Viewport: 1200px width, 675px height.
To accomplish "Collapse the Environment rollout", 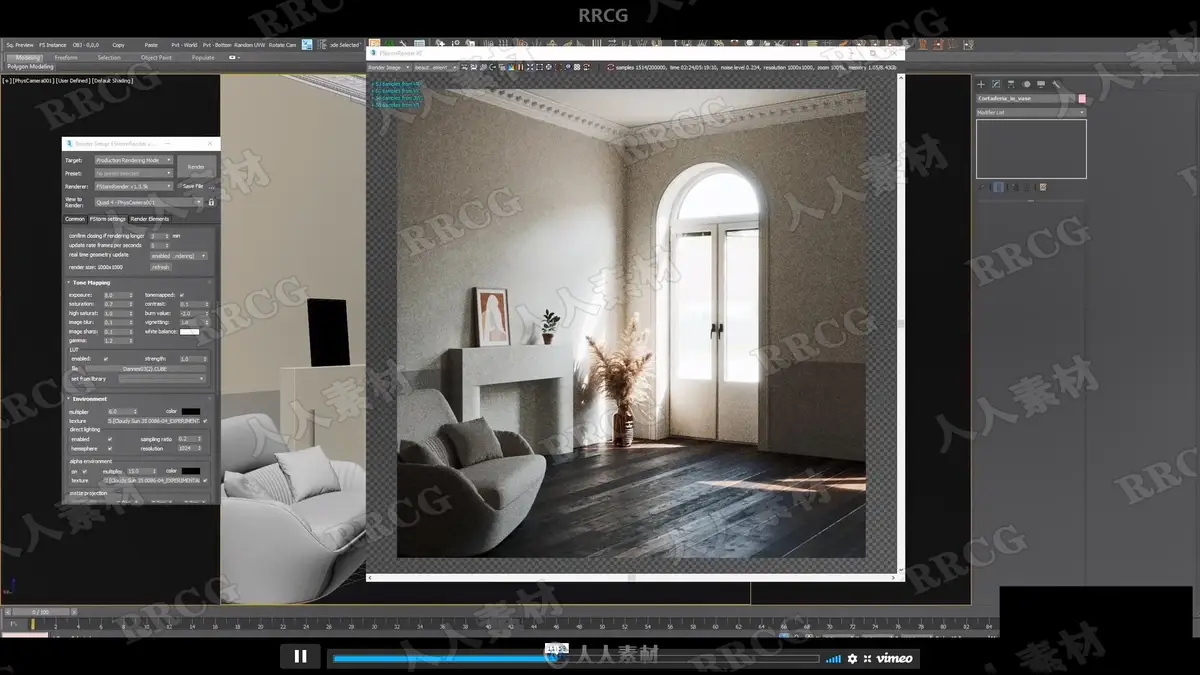I will [90, 399].
